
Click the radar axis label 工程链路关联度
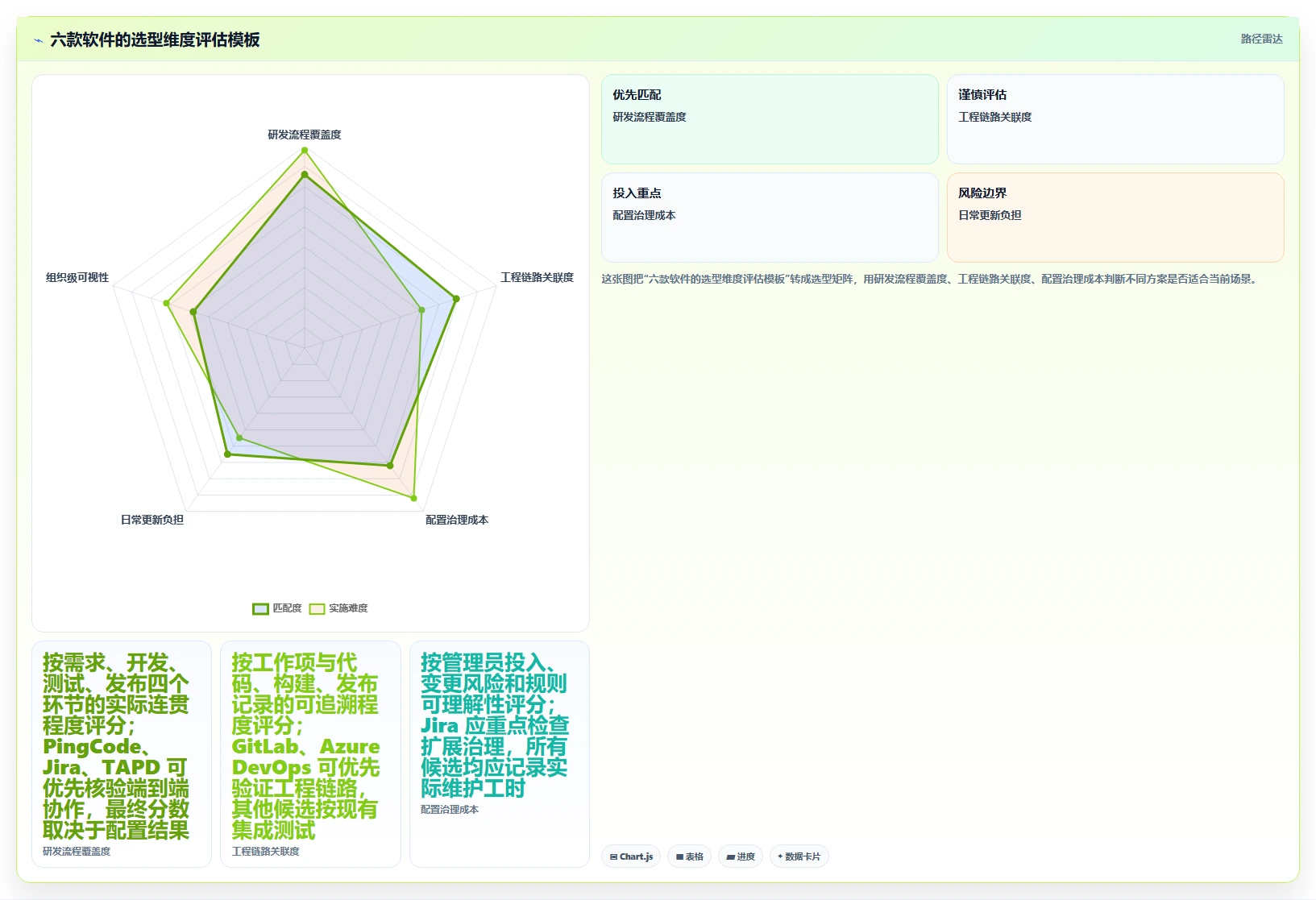537,277
